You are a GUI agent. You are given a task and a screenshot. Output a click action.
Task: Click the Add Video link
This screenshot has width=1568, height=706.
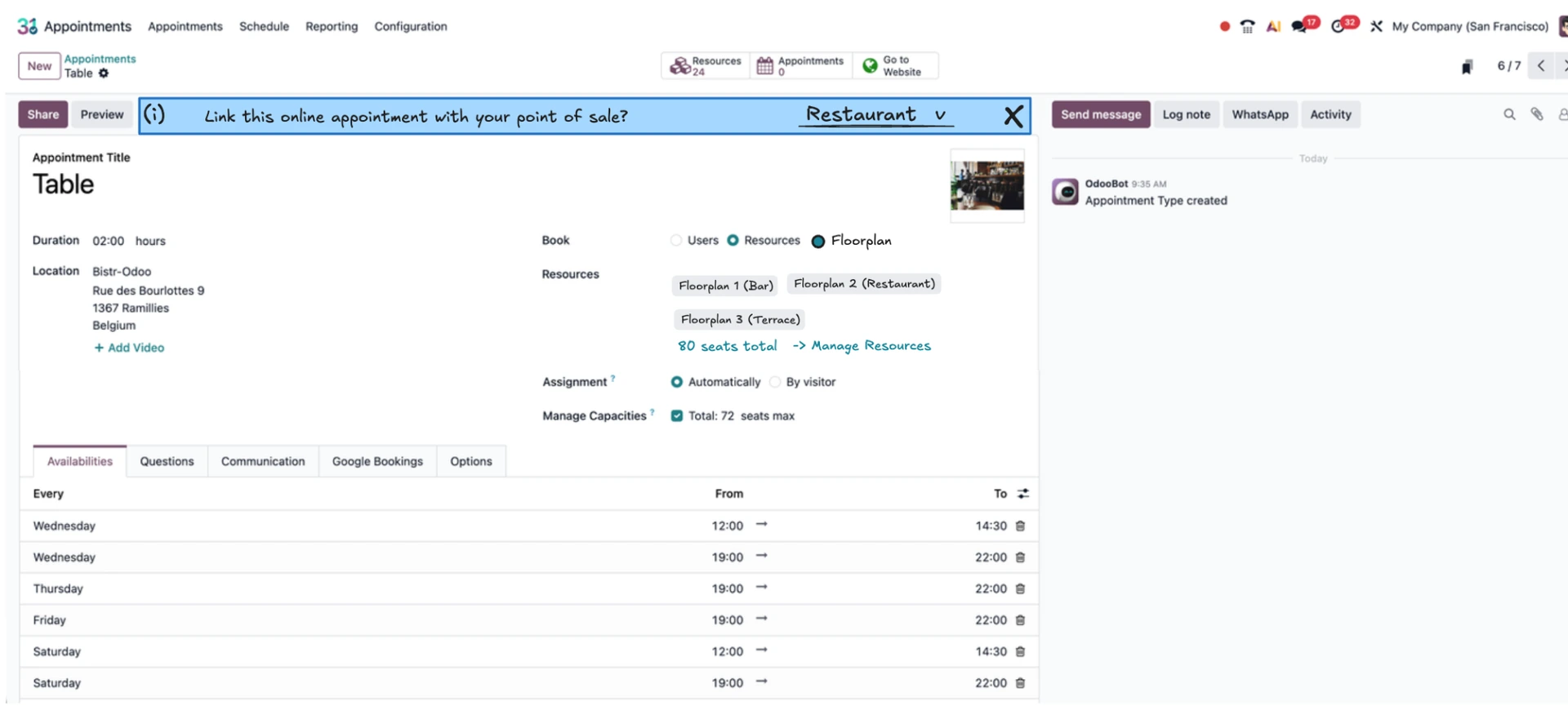pyautogui.click(x=129, y=348)
